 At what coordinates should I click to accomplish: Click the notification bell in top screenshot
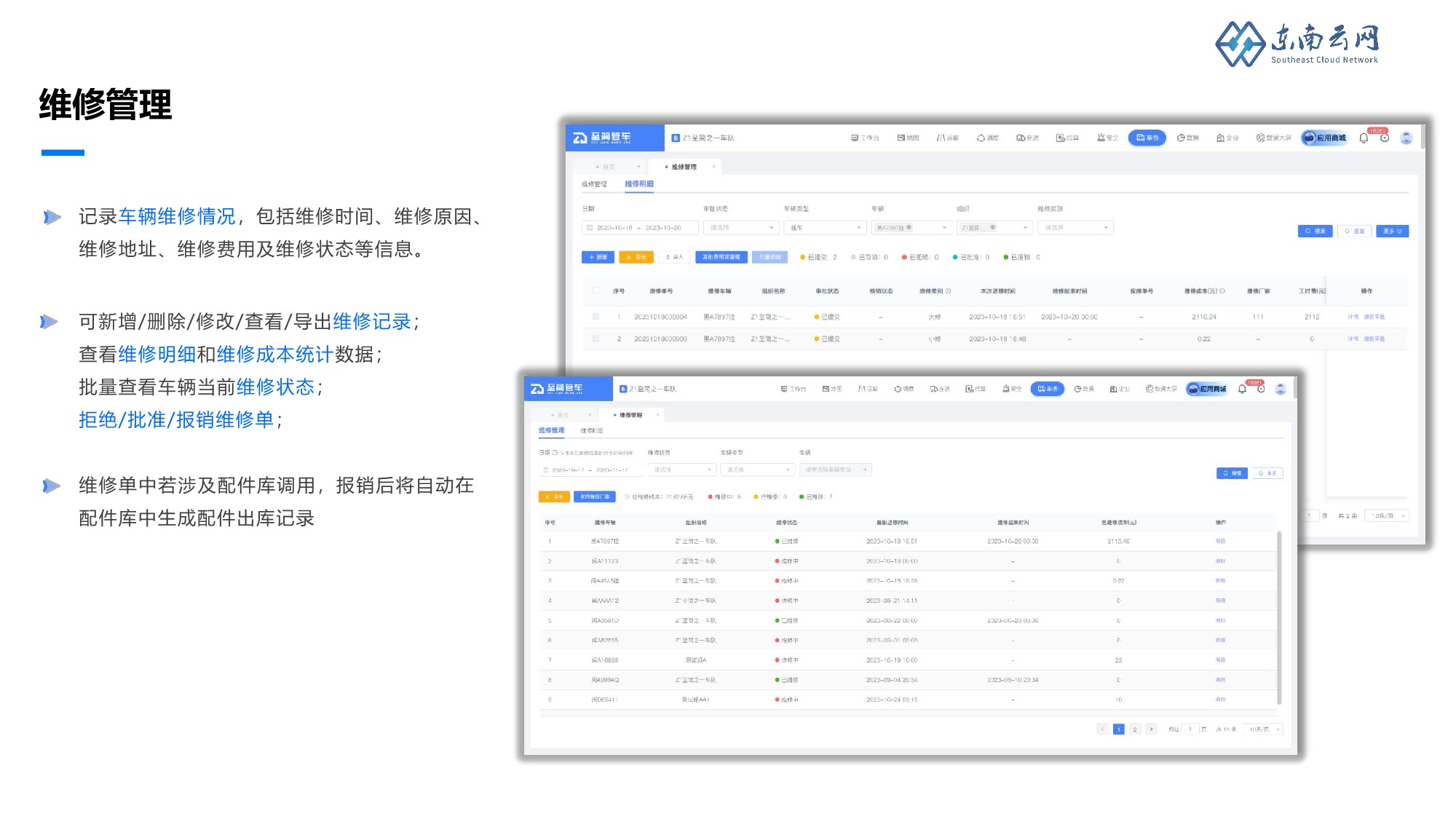[1364, 138]
